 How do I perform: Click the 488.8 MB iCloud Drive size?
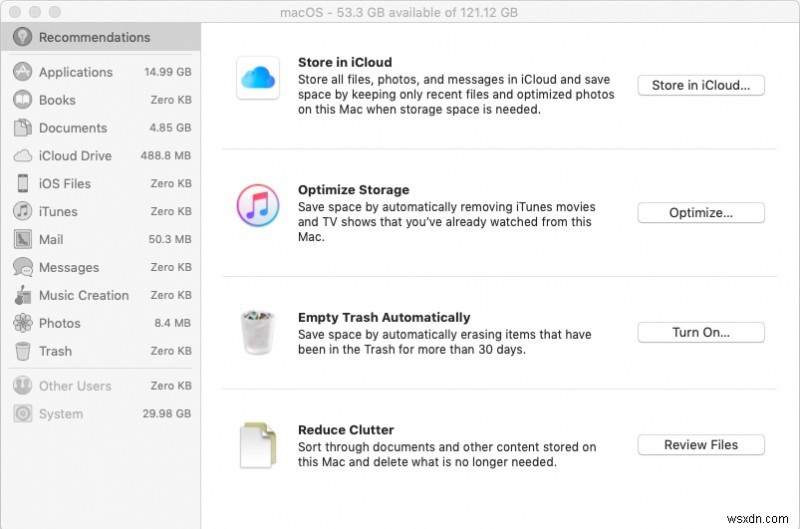pyautogui.click(x=166, y=156)
